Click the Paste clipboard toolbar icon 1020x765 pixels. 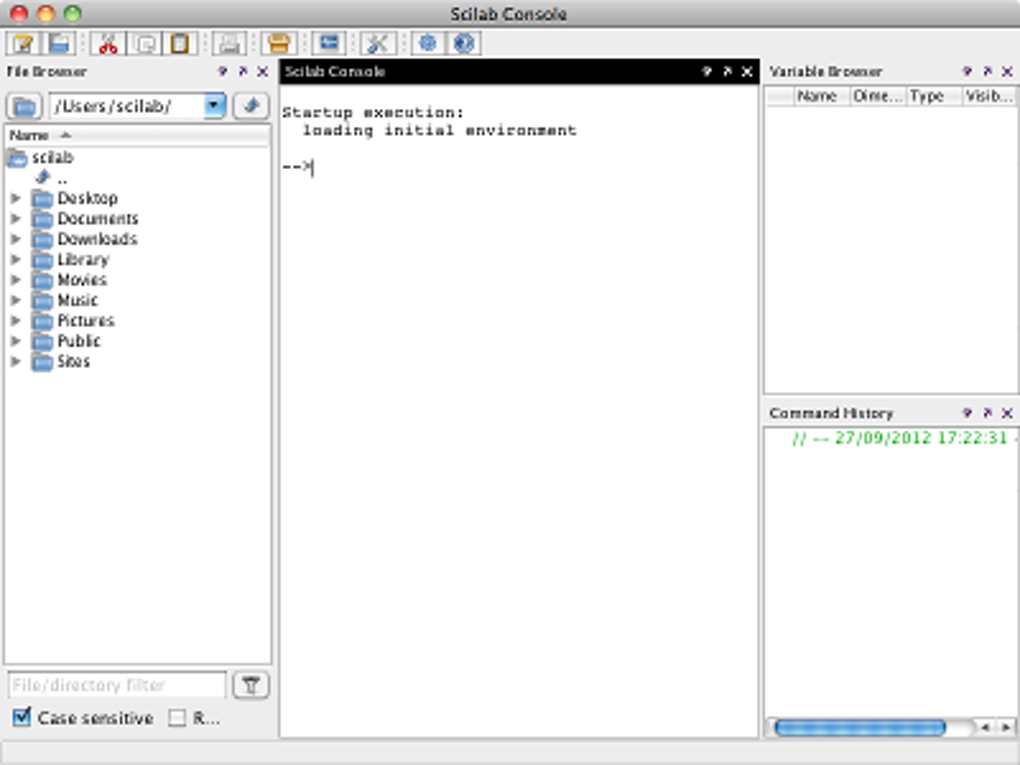180,44
